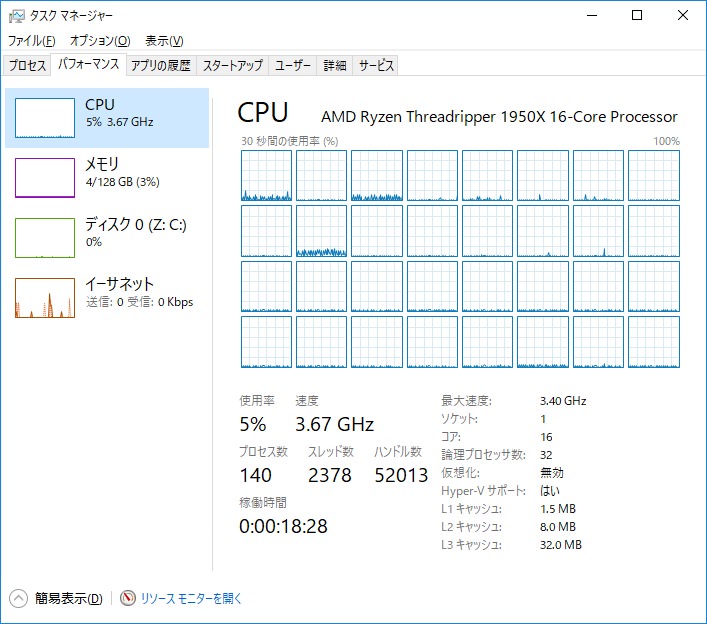Image resolution: width=707 pixels, height=624 pixels.
Task: Click the 3.40 GHz maximum speed value
Action: [563, 401]
